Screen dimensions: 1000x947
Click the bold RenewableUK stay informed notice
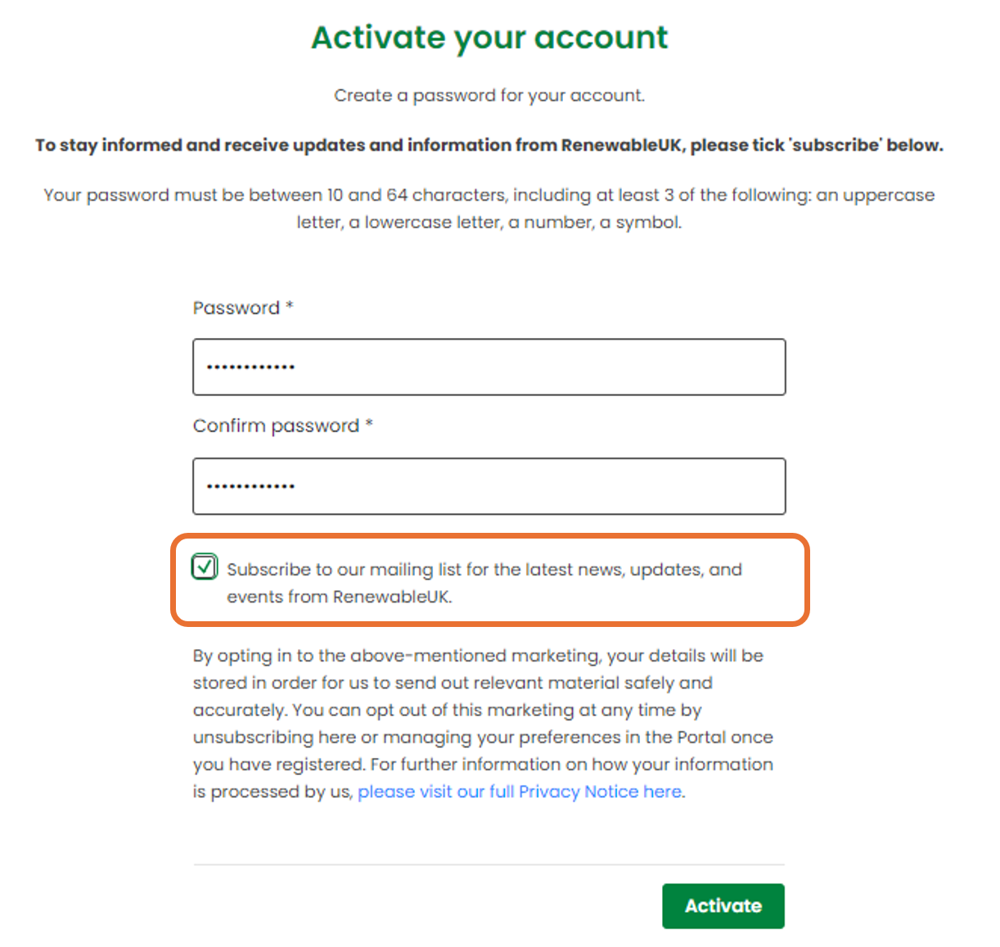[489, 145]
